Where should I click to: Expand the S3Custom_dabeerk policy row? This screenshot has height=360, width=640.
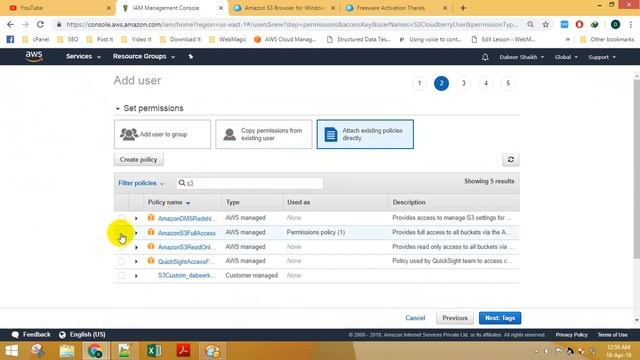pyautogui.click(x=136, y=276)
